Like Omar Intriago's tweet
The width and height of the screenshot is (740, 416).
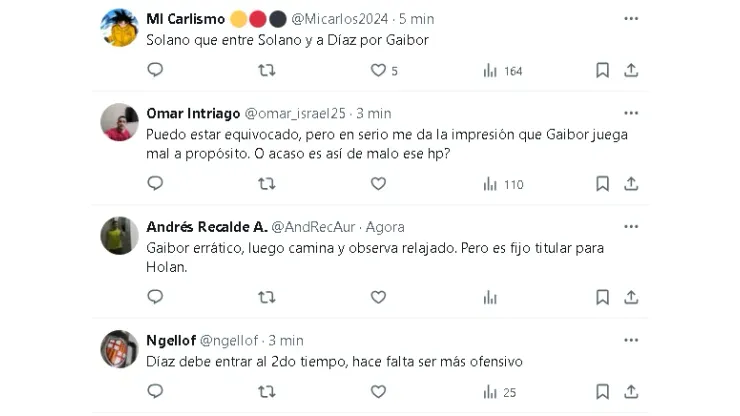click(x=378, y=184)
